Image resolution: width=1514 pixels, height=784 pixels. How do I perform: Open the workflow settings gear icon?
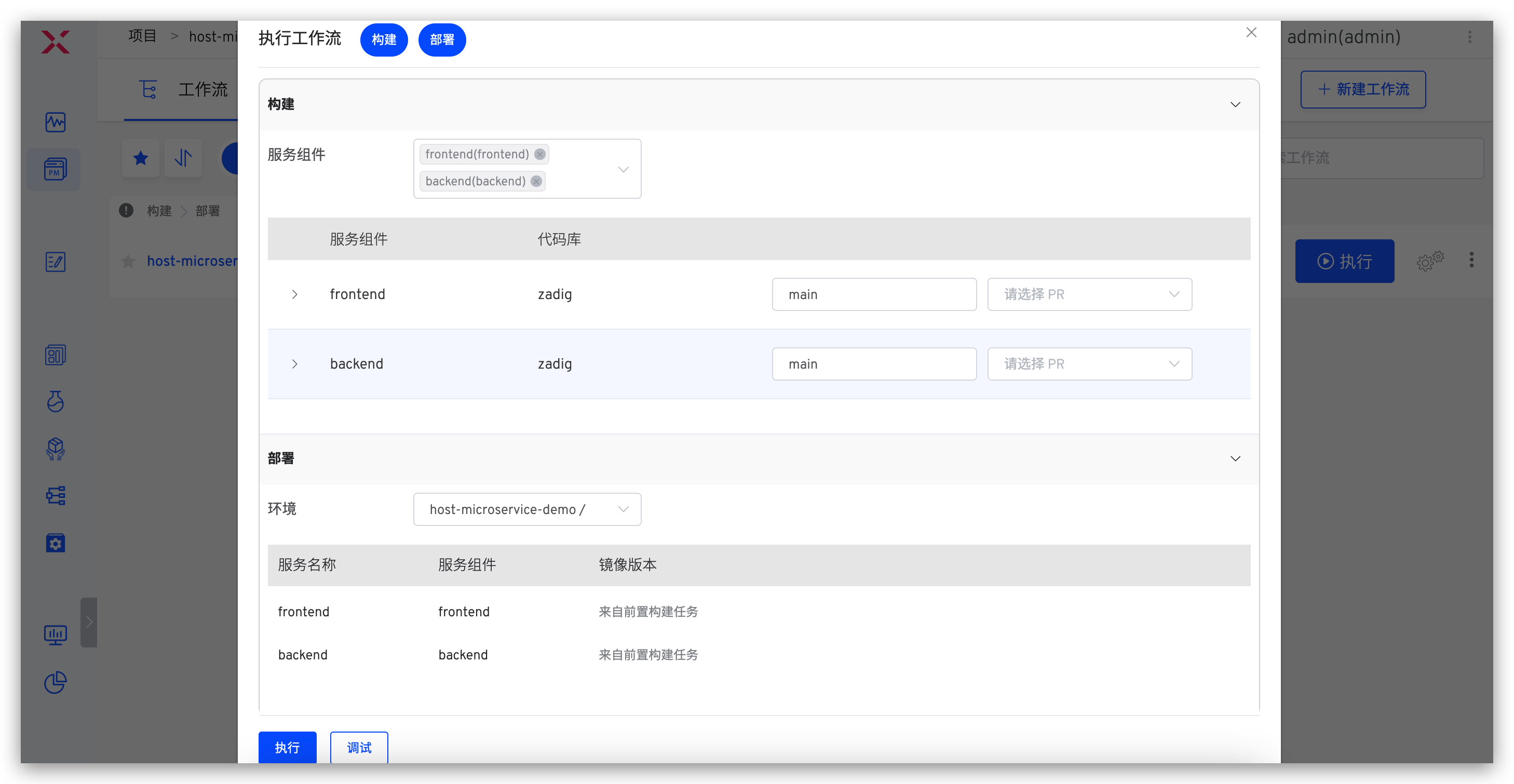coord(1429,261)
